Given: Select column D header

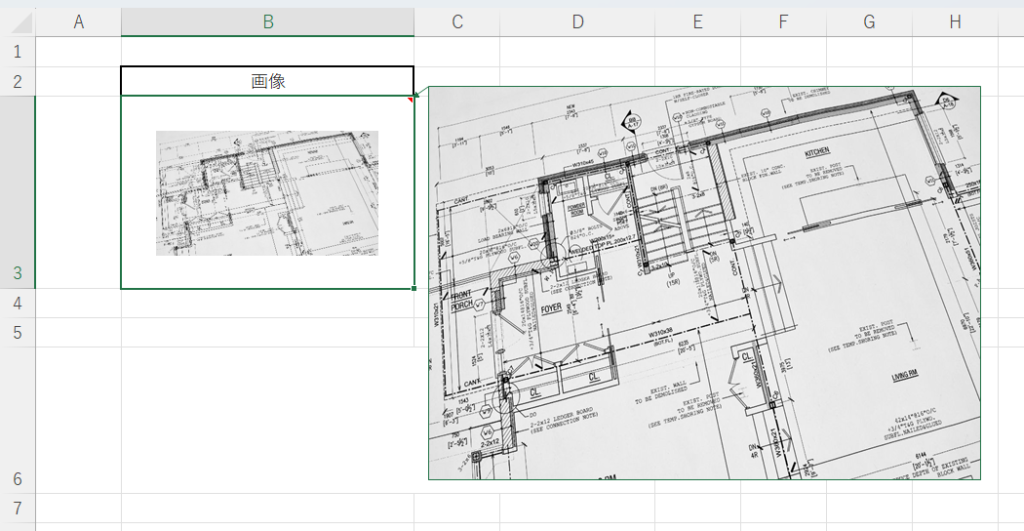Looking at the screenshot, I should [x=577, y=22].
